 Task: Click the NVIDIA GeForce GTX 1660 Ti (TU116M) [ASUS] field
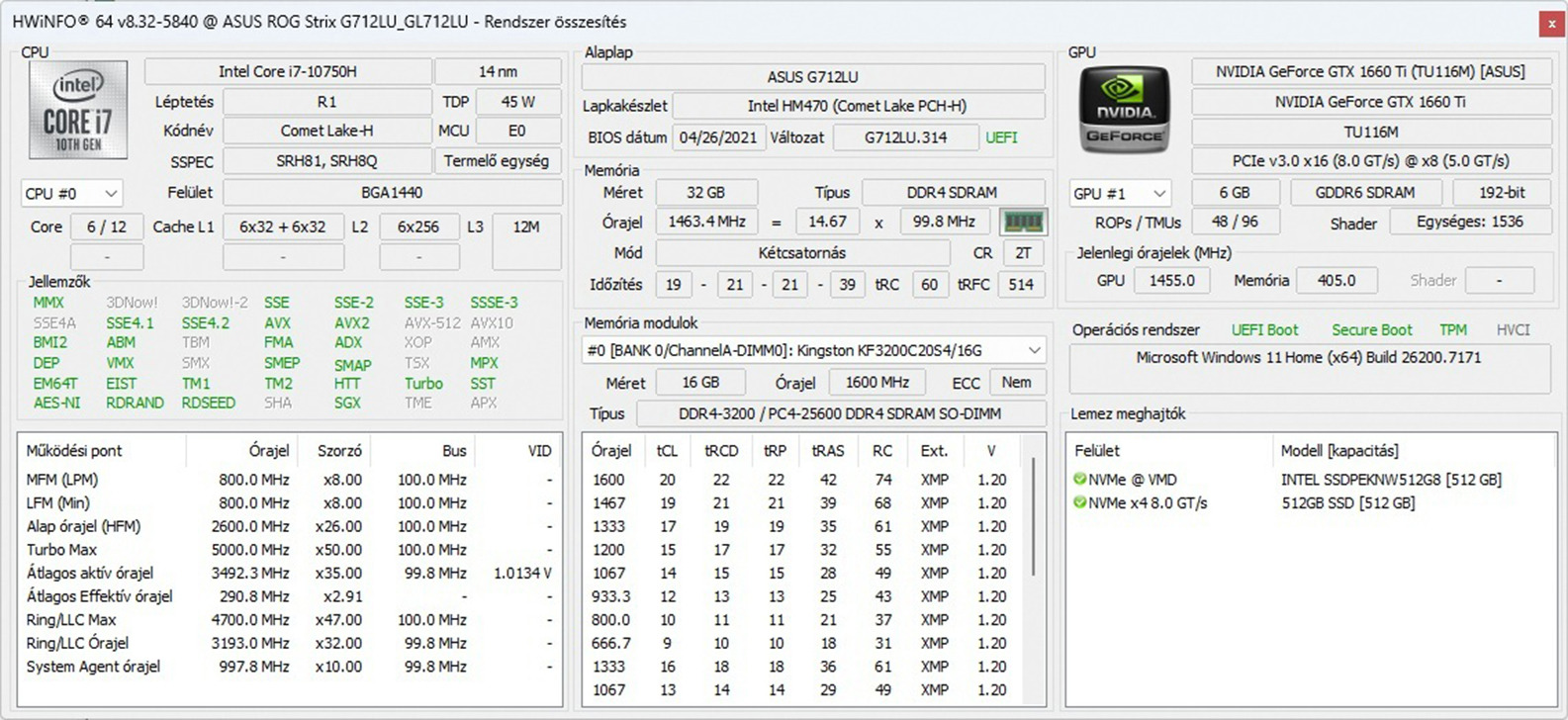[x=1371, y=72]
